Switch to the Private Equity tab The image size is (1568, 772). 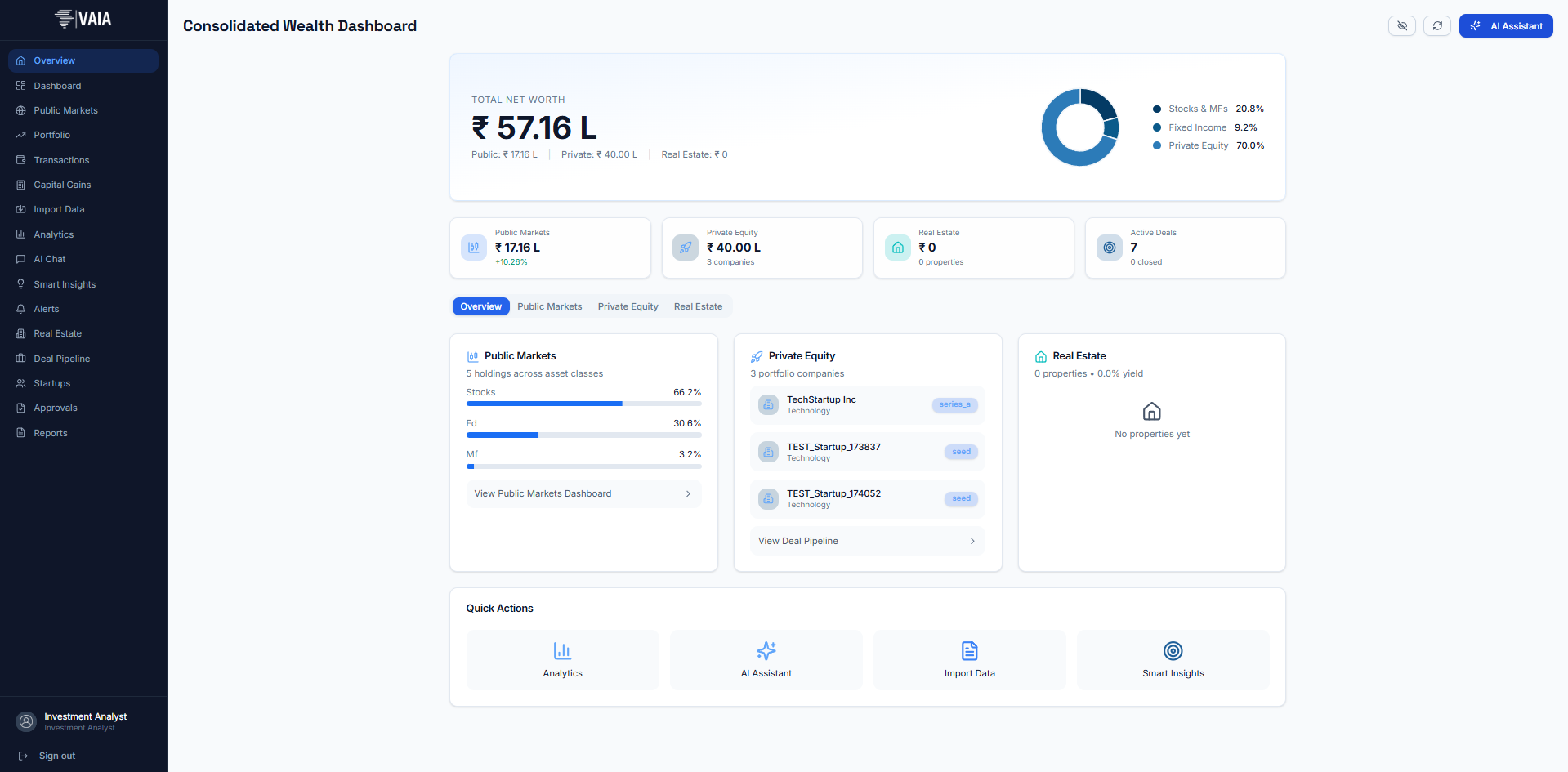[628, 307]
